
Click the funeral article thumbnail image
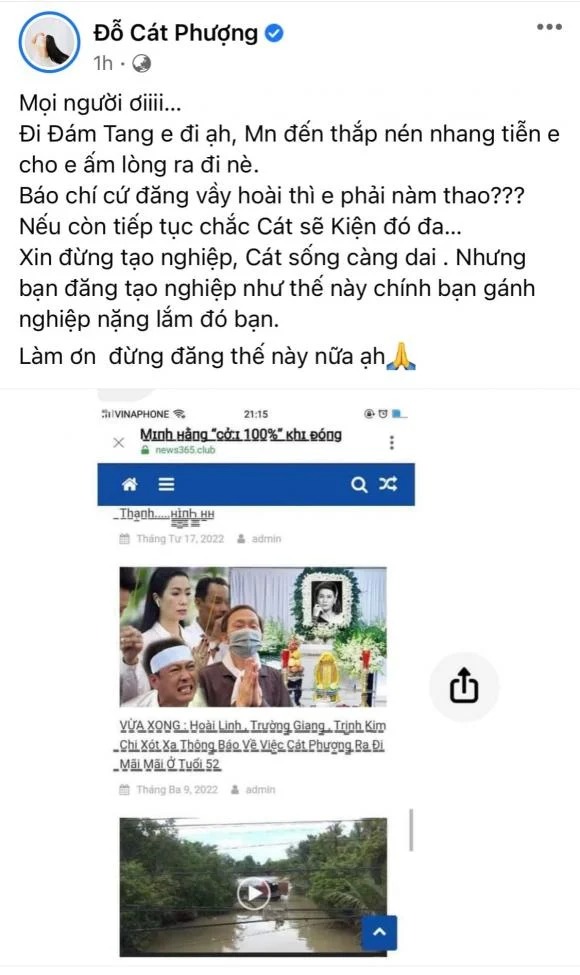253,636
